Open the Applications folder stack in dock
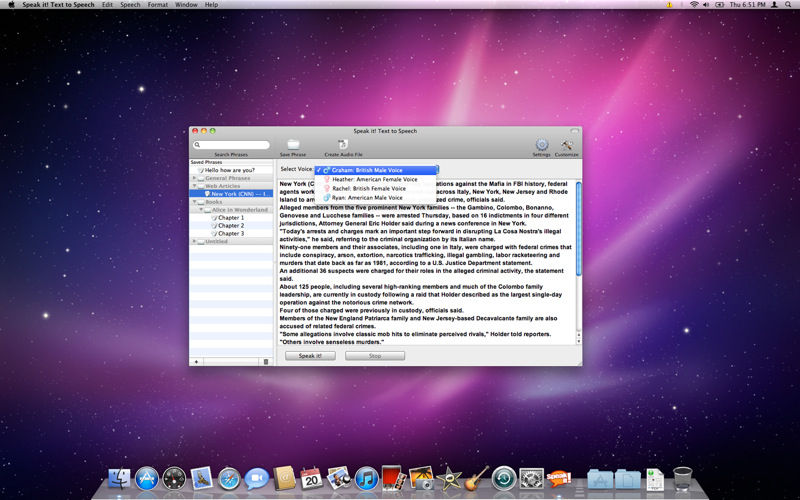Image resolution: width=800 pixels, height=500 pixels. pos(600,480)
